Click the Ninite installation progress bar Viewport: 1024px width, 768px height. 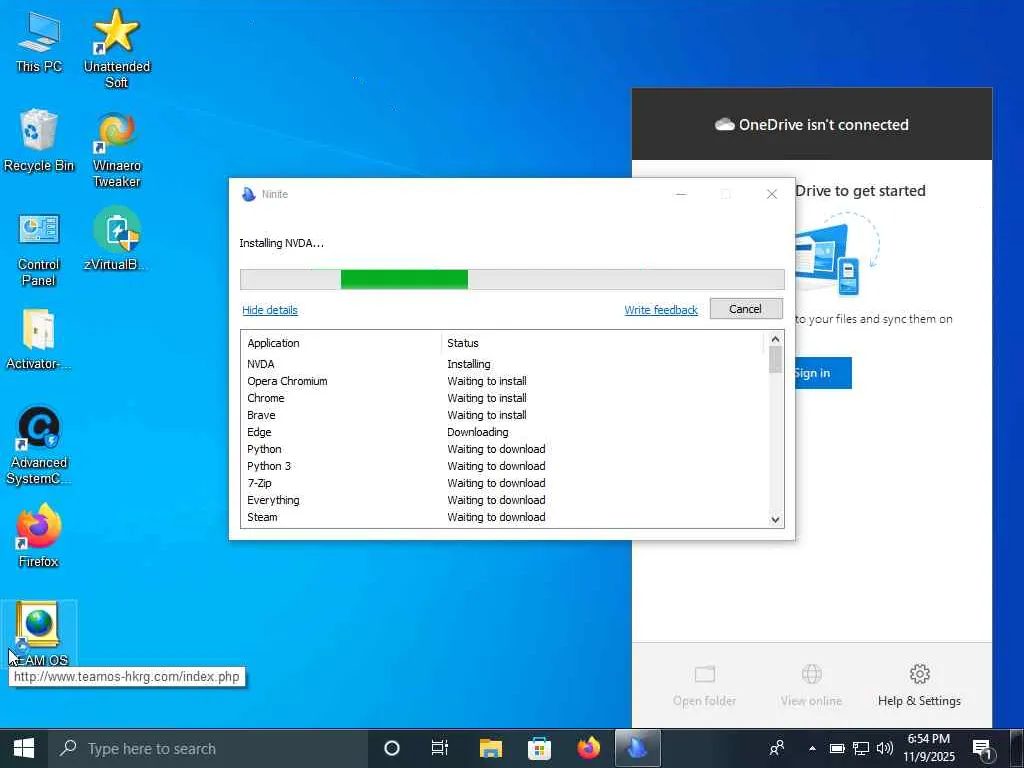[512, 280]
